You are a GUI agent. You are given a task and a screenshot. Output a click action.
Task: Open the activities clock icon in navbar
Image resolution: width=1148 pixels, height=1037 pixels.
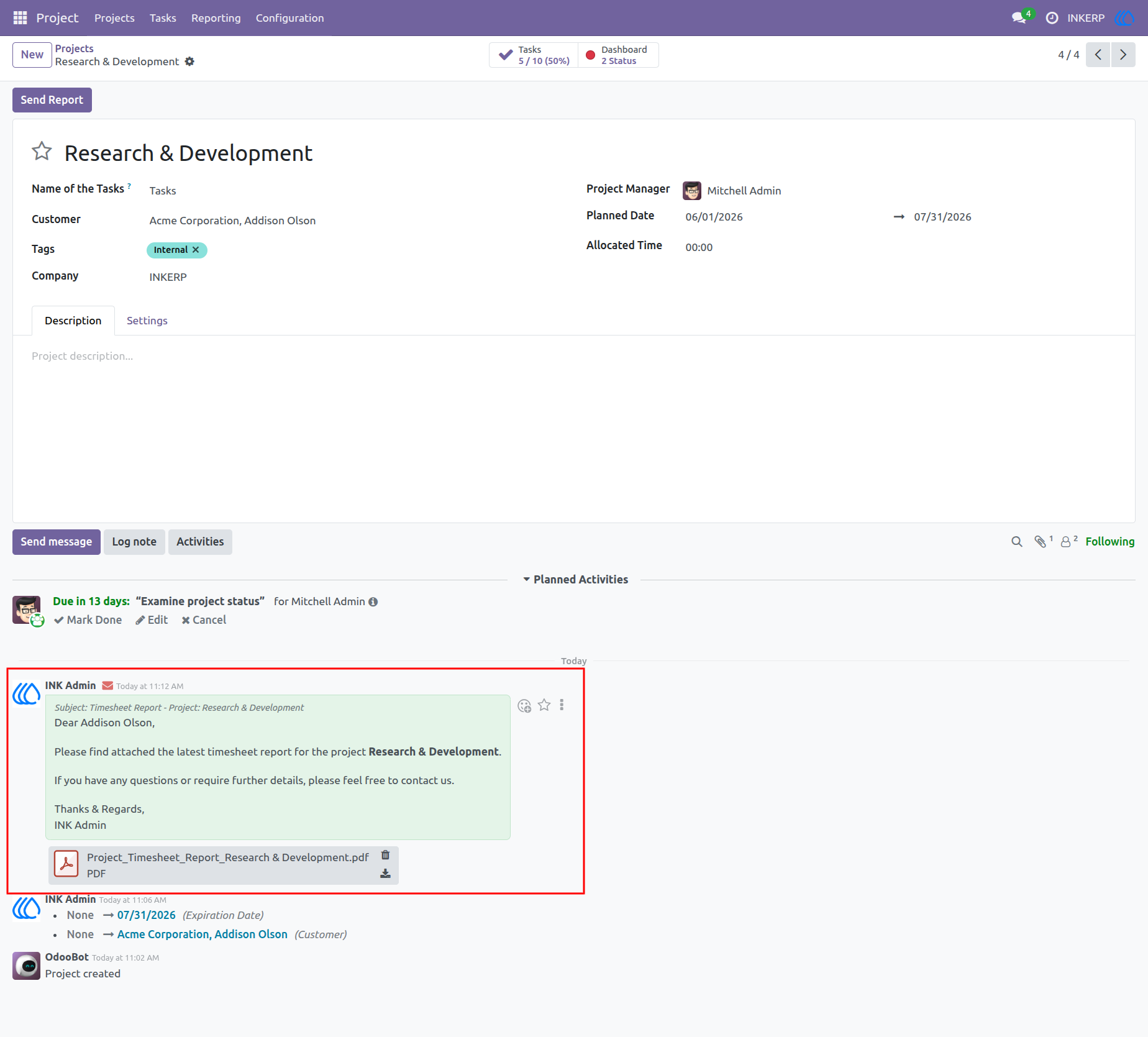coord(1052,18)
